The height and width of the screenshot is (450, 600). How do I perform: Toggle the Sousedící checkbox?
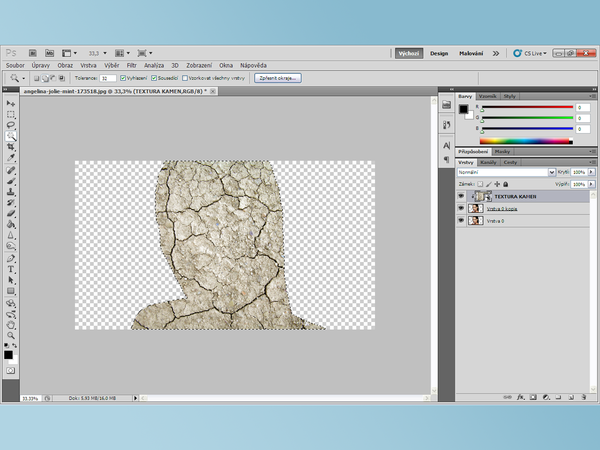pyautogui.click(x=155, y=77)
